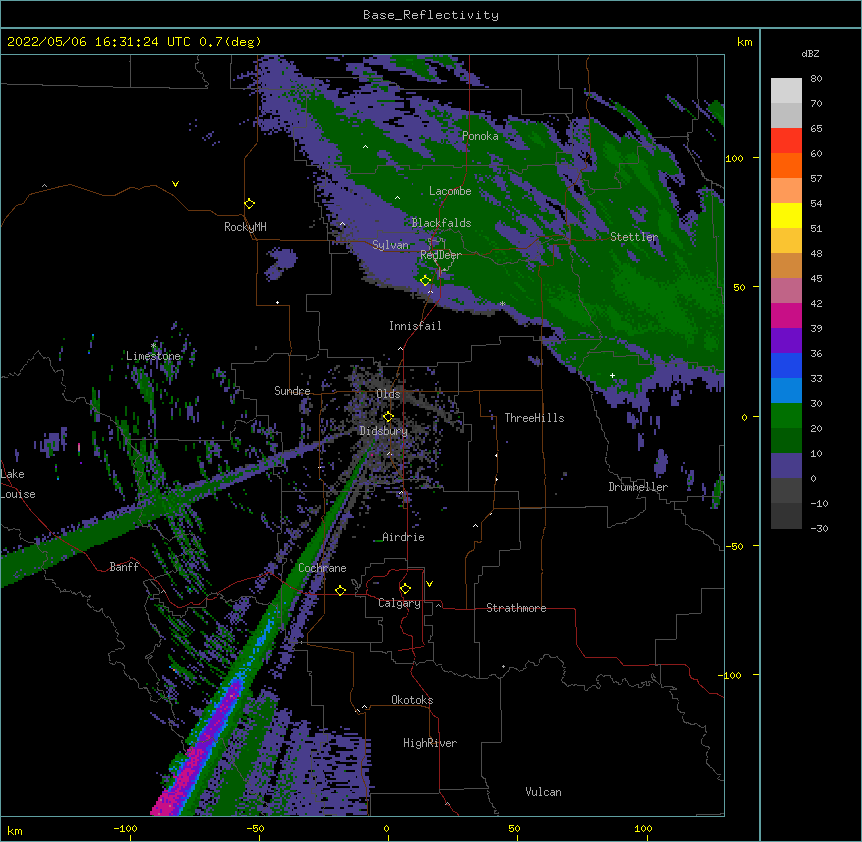
Task: Select the purple 39-36 dBZ legend swatch
Action: point(786,341)
